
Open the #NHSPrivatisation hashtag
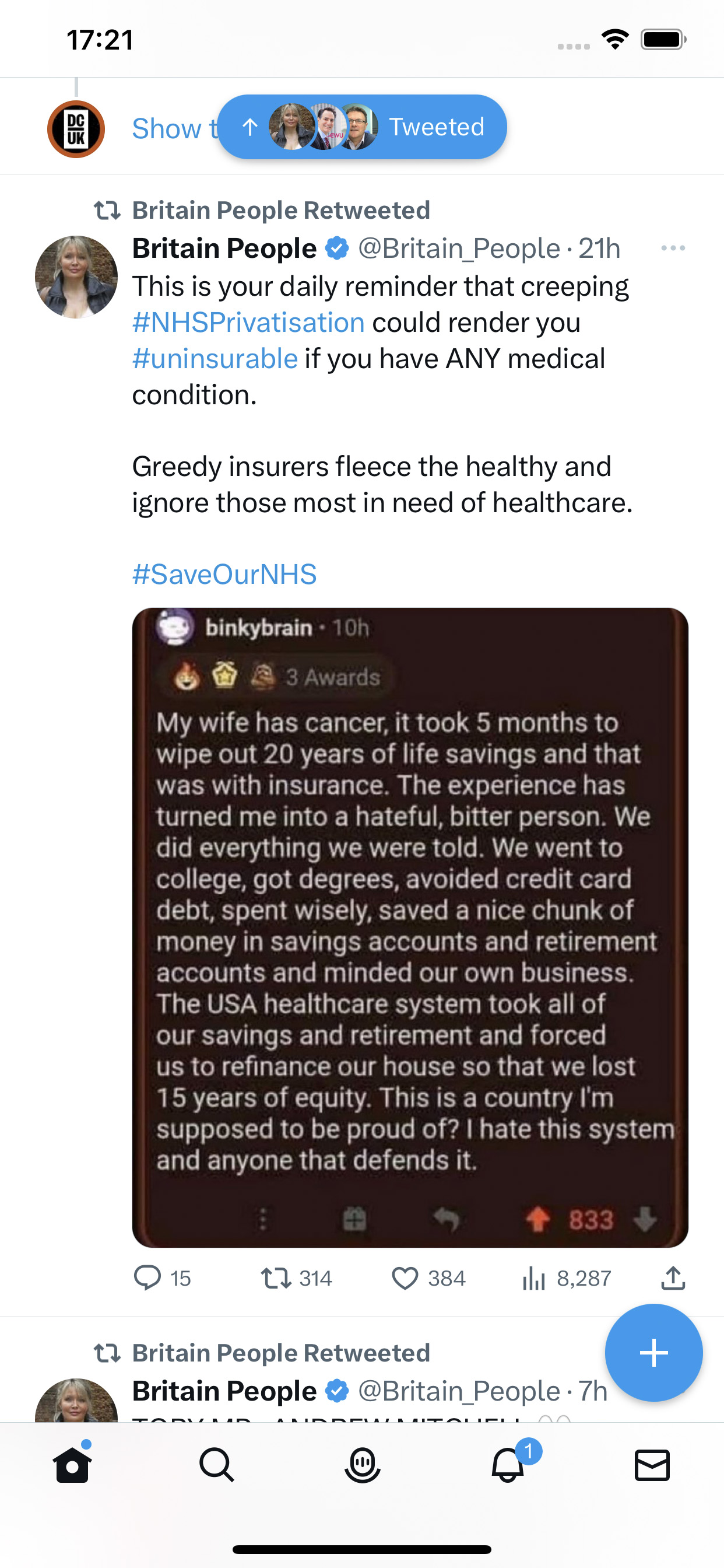pyautogui.click(x=248, y=323)
